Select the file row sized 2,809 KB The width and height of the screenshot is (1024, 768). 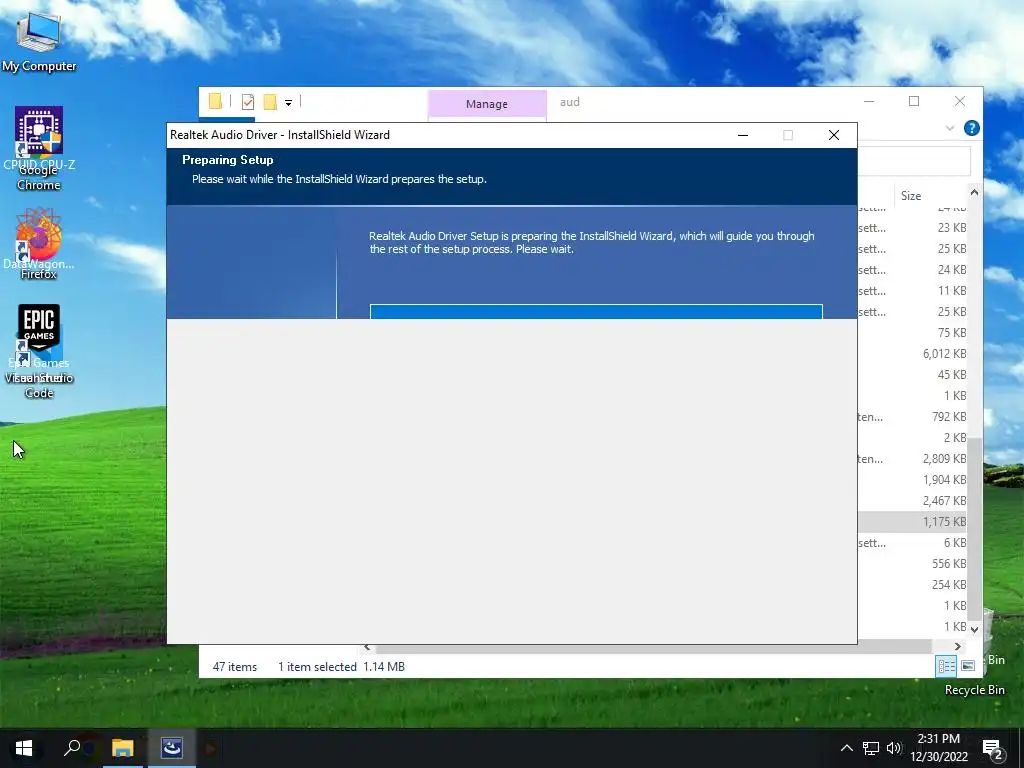912,458
